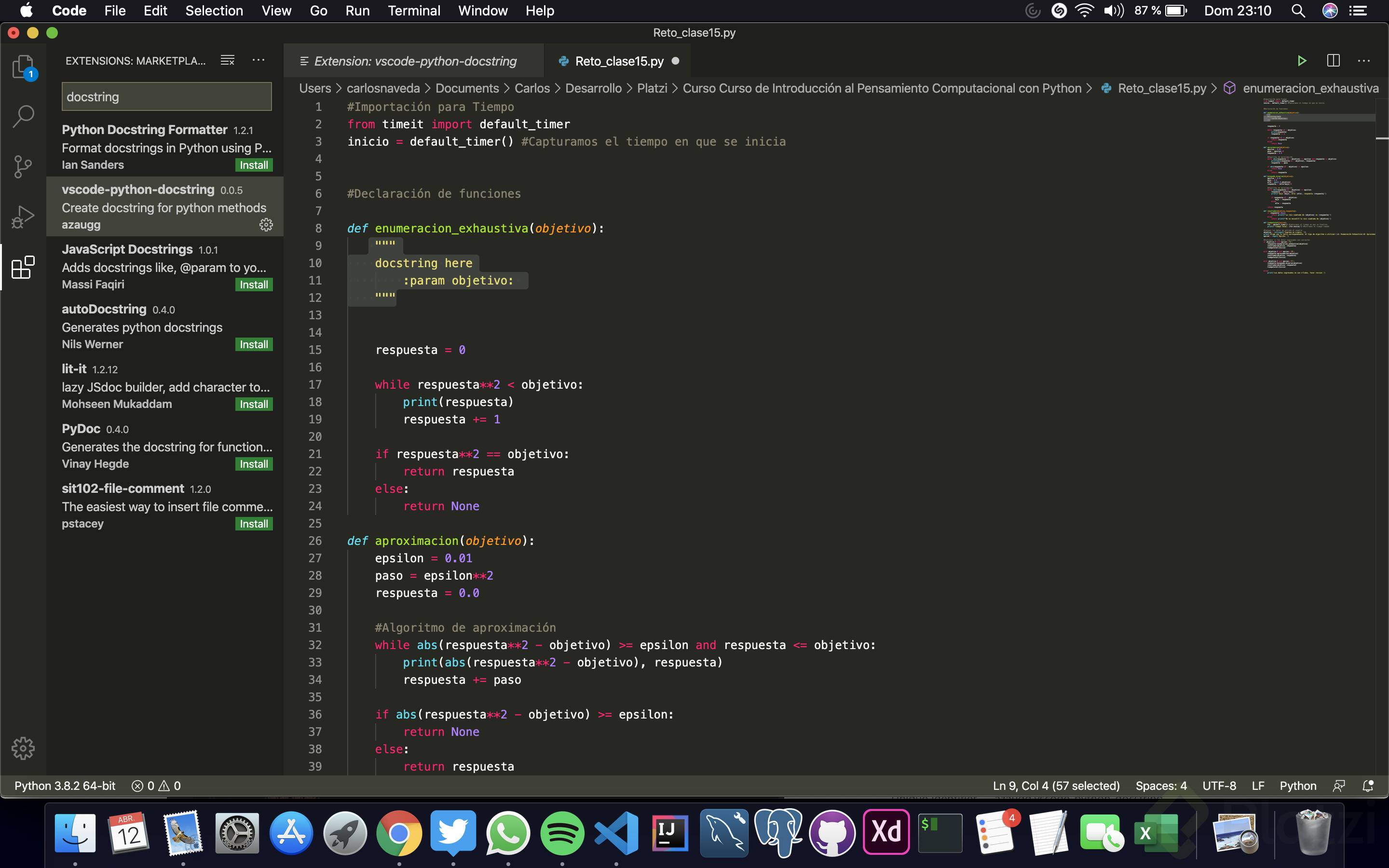
Task: Open the Terminal menu
Action: [414, 11]
